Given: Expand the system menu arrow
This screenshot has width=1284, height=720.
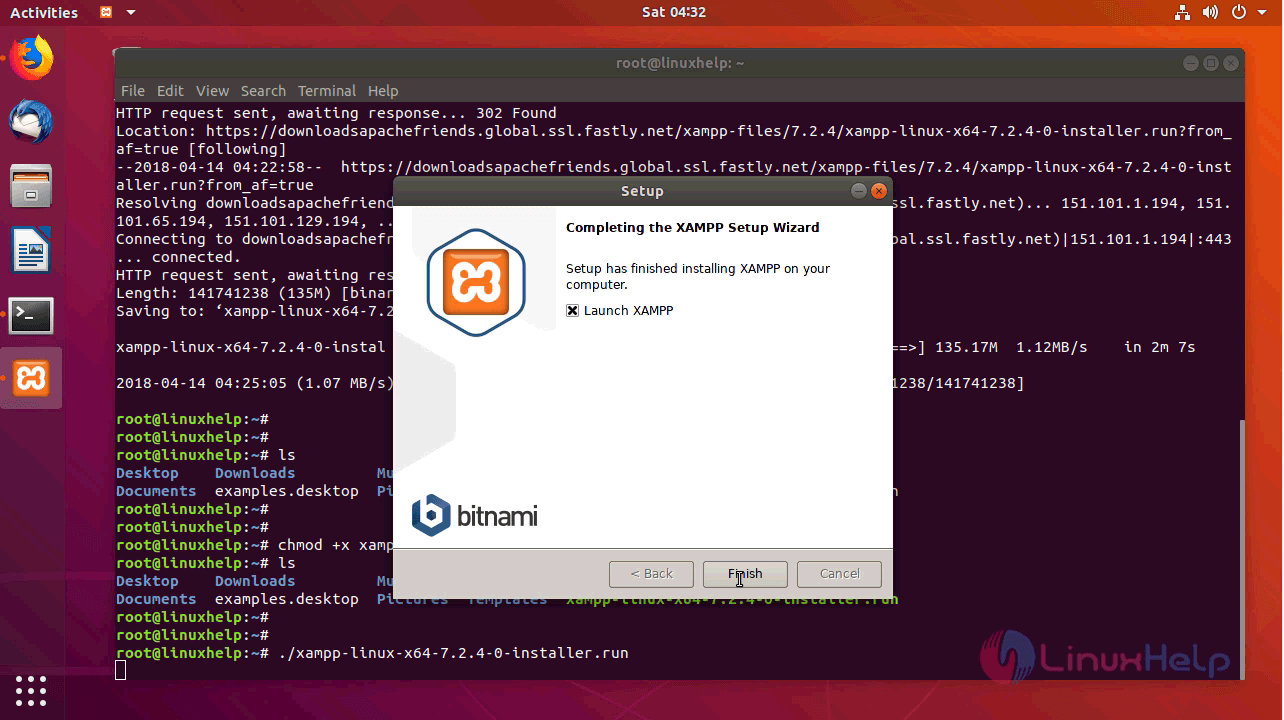Looking at the screenshot, I should tap(1261, 13).
